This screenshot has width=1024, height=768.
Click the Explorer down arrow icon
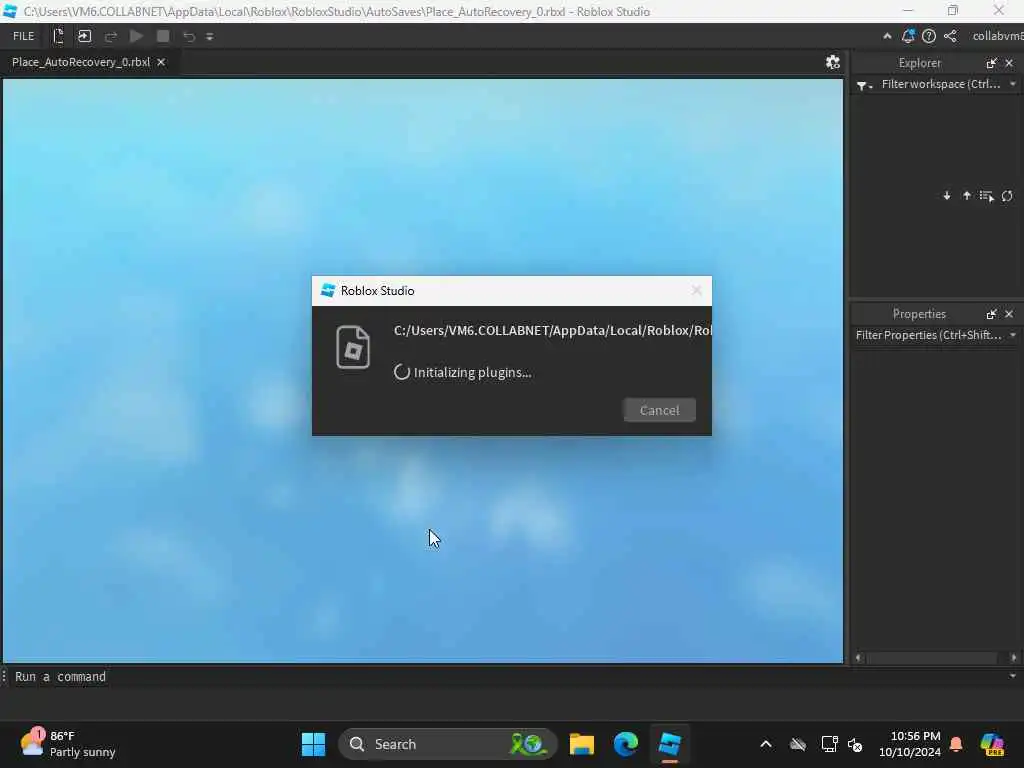tap(947, 196)
